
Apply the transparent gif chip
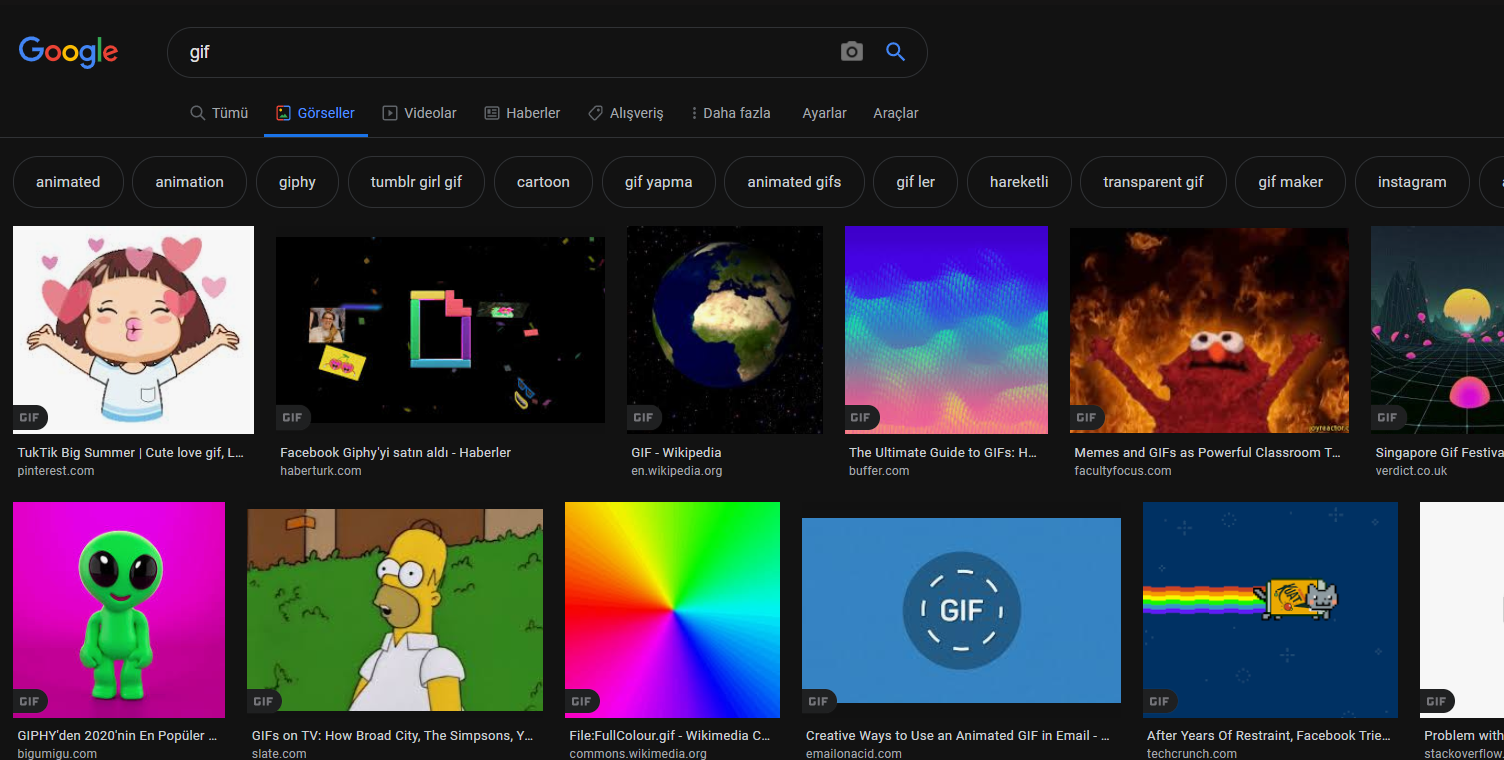pos(1153,182)
